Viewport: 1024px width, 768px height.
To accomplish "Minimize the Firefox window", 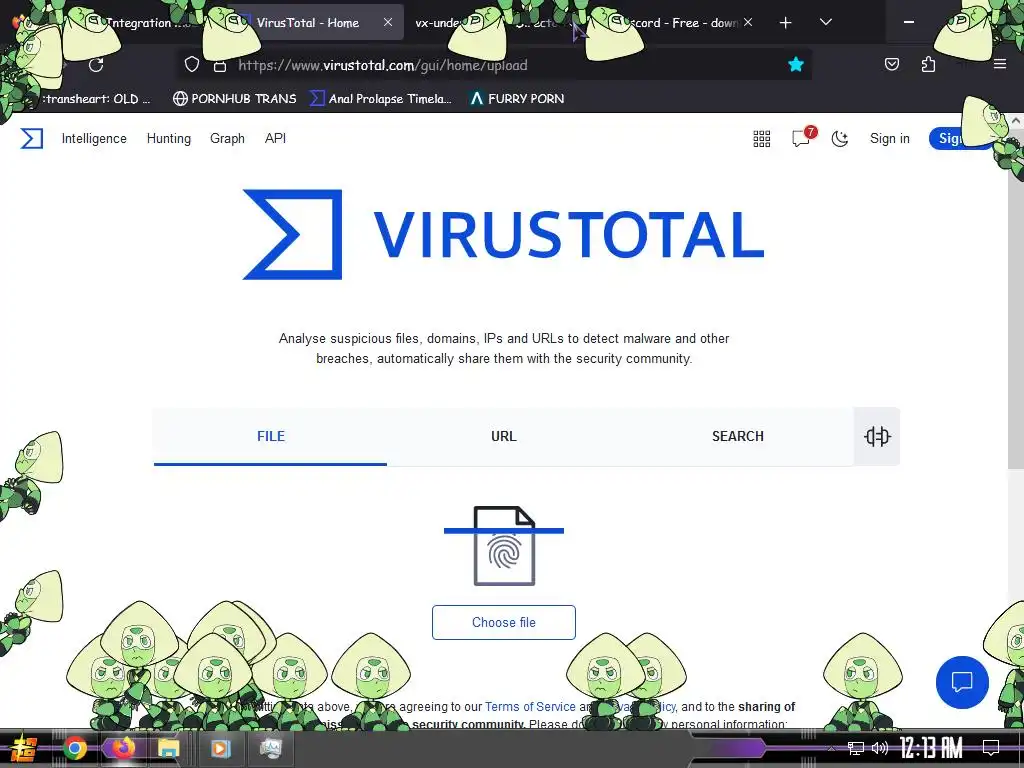I will pyautogui.click(x=908, y=22).
